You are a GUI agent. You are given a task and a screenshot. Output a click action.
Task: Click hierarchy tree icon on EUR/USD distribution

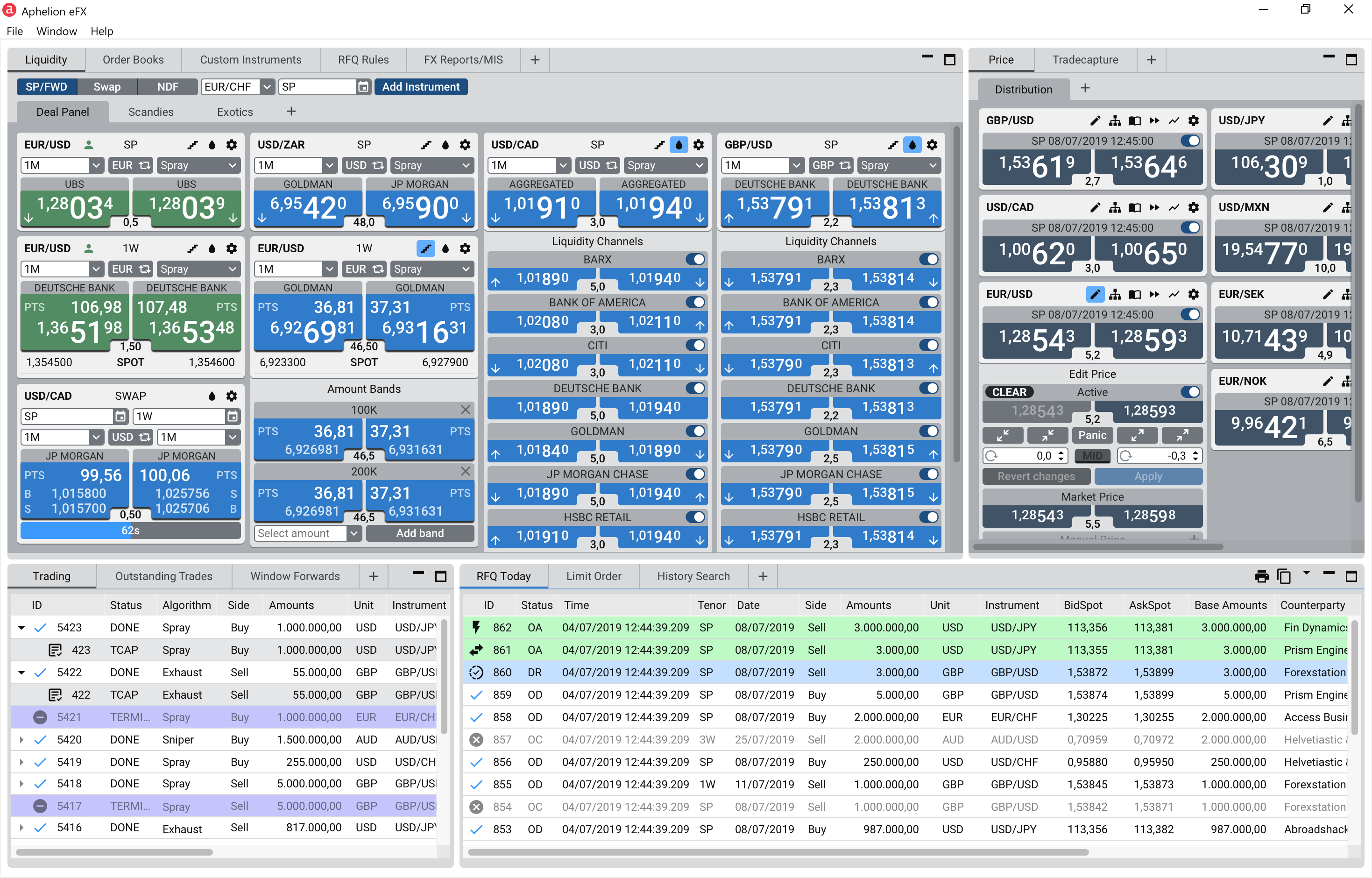click(x=1115, y=294)
